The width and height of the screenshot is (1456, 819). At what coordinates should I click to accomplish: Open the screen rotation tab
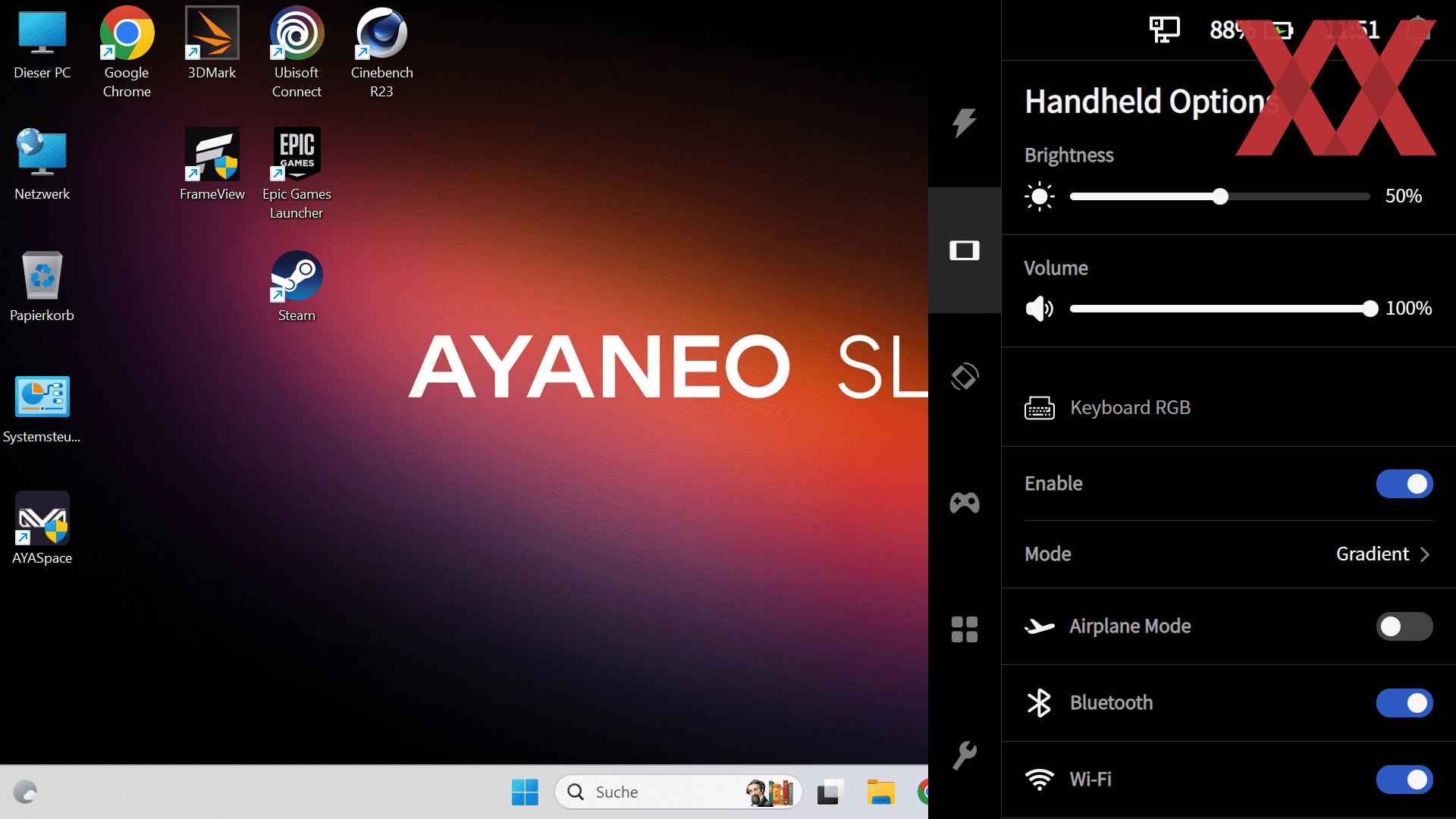pos(965,376)
